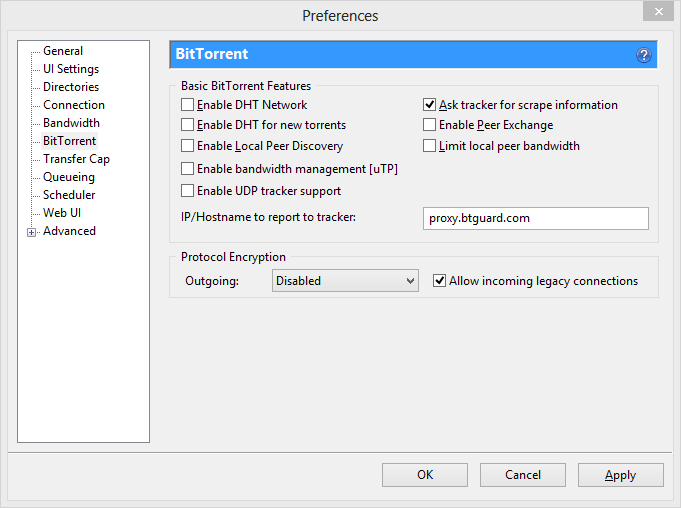This screenshot has width=681, height=508.
Task: Click the help question mark icon
Action: 643,55
